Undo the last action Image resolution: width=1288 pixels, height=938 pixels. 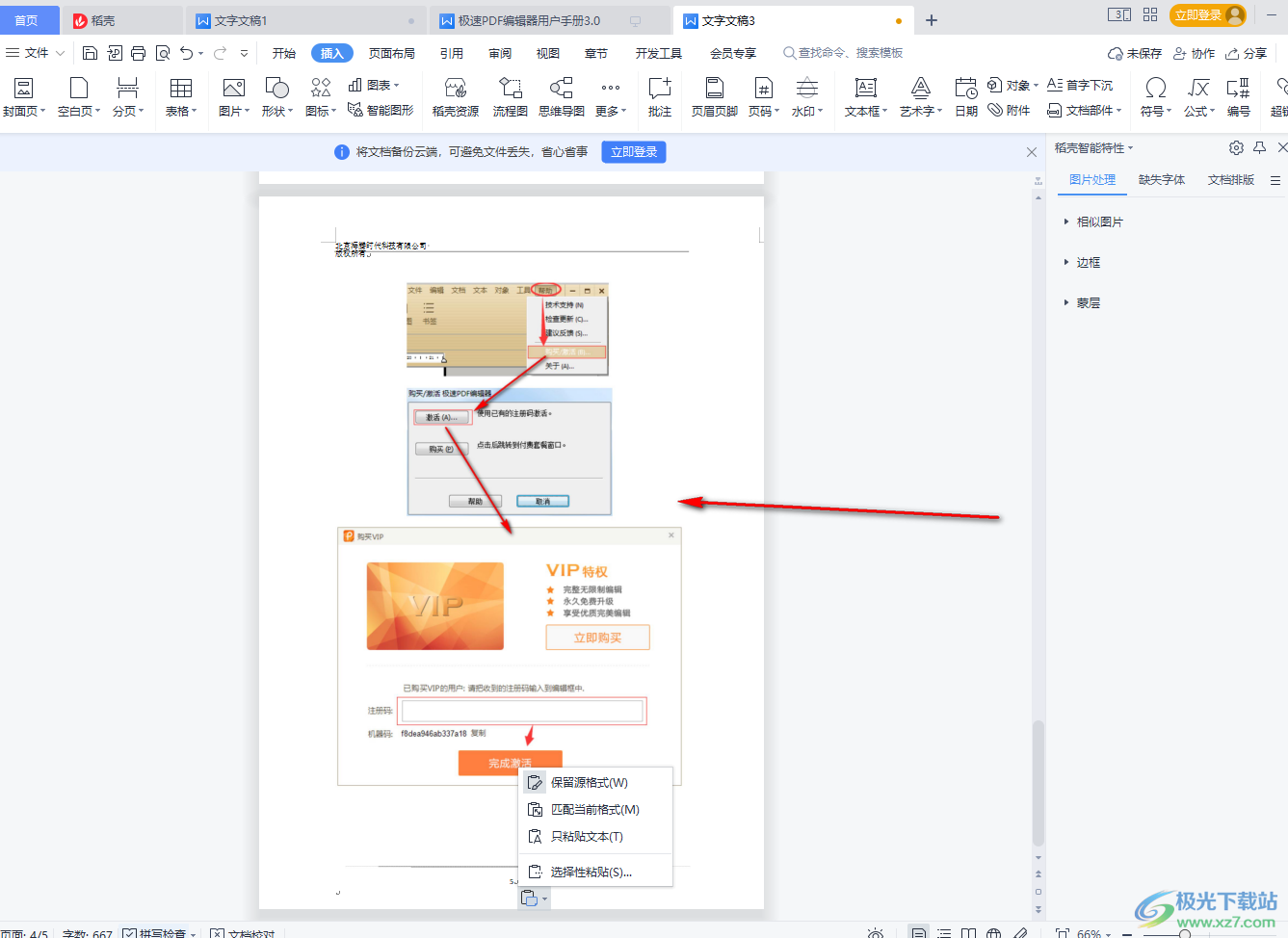tap(187, 53)
